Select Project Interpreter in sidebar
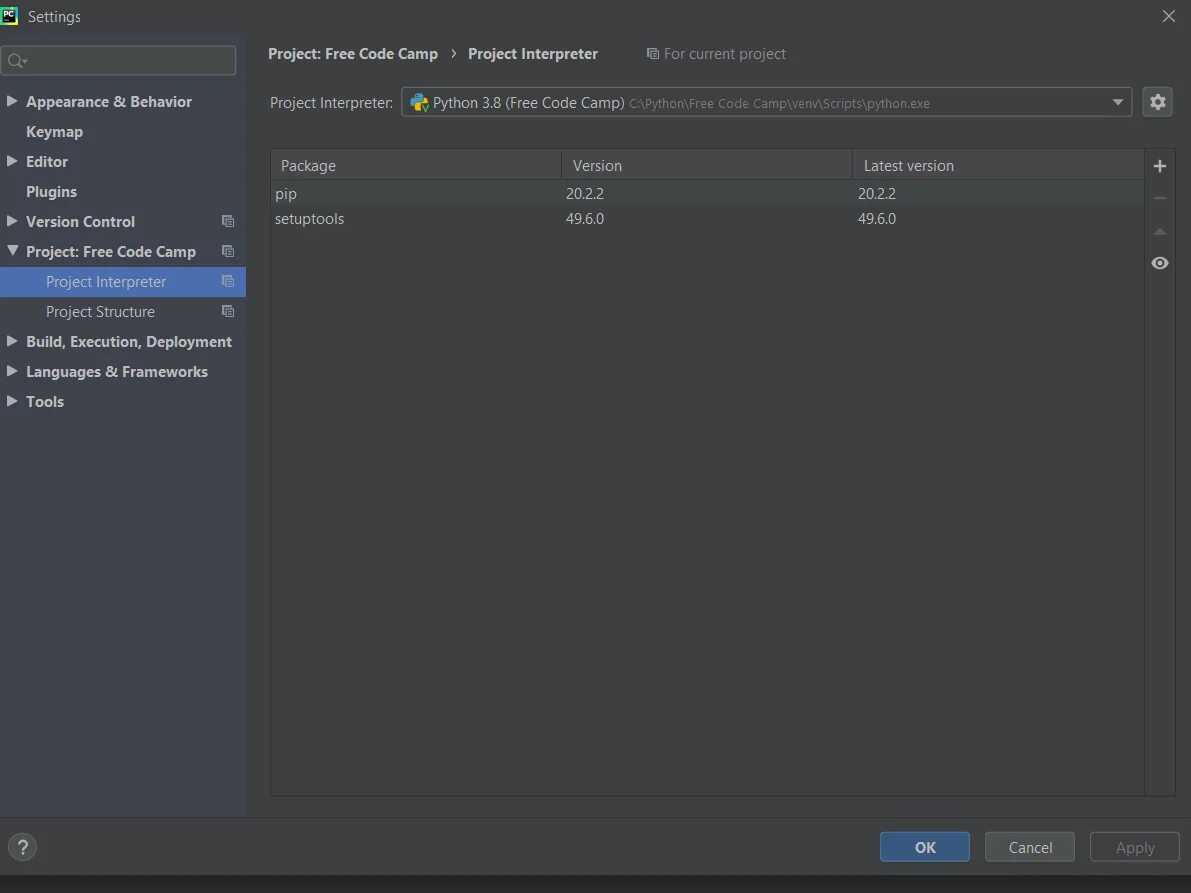The image size is (1191, 893). click(x=122, y=282)
